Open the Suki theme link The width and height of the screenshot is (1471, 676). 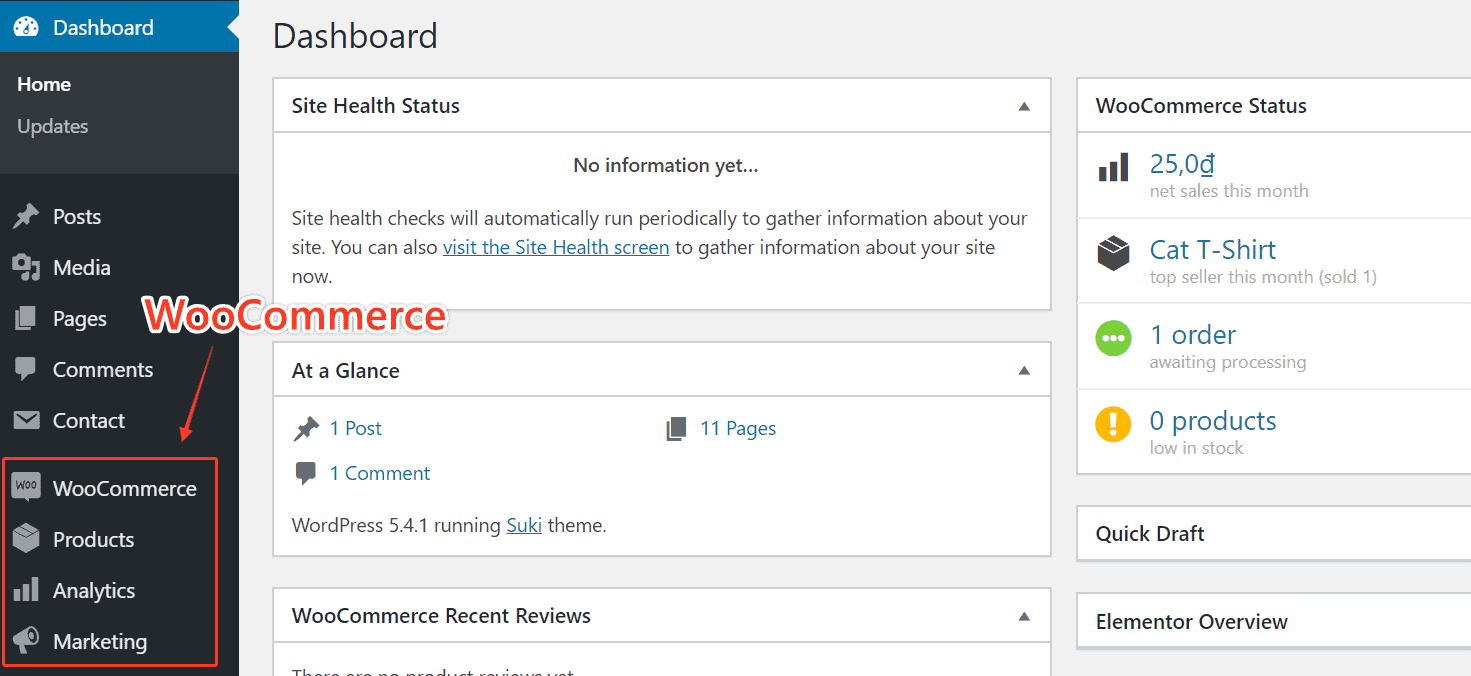524,524
